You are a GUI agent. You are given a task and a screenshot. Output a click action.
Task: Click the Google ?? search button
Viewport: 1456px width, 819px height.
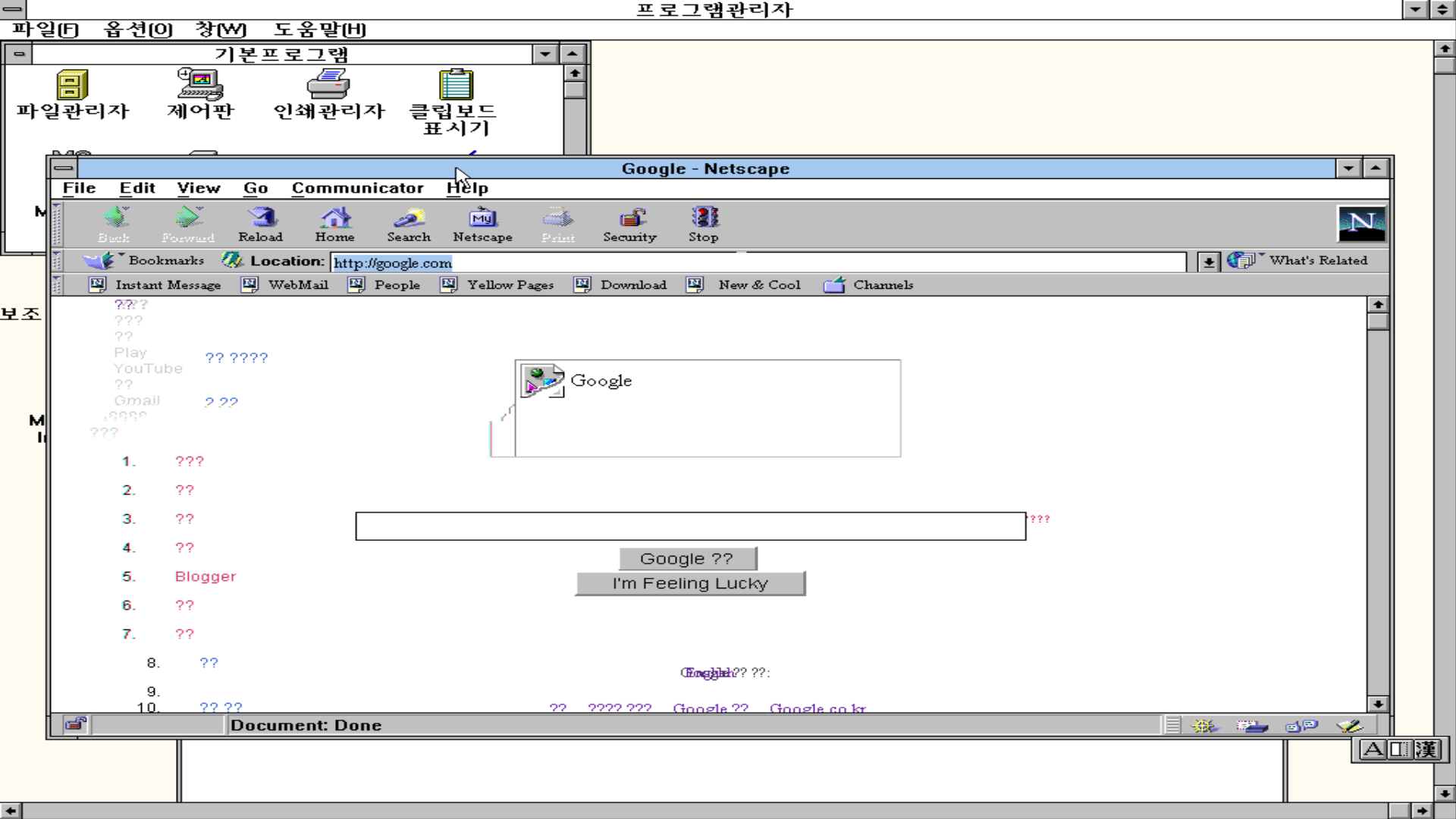(x=688, y=559)
